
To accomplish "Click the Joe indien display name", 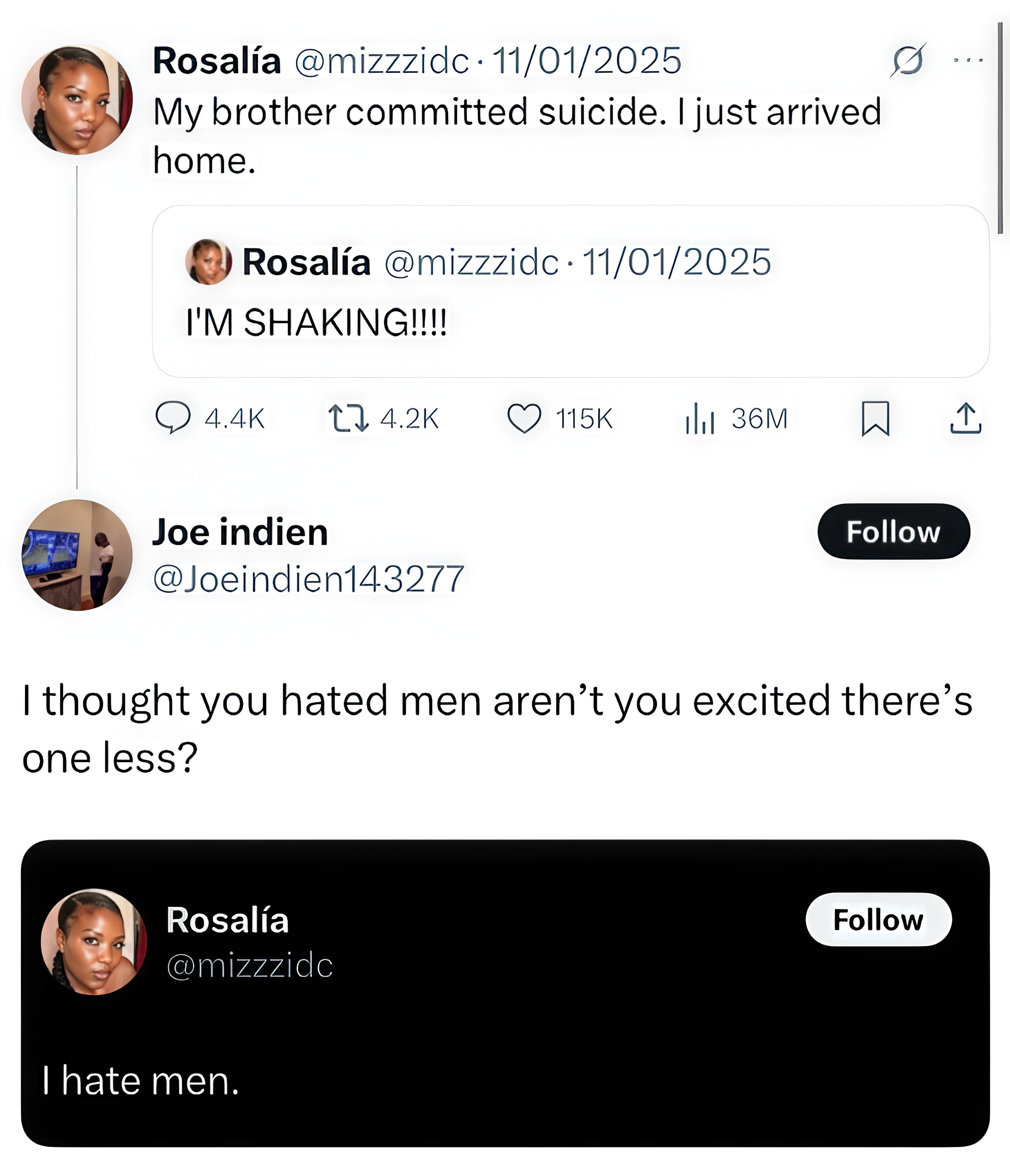I will (240, 532).
